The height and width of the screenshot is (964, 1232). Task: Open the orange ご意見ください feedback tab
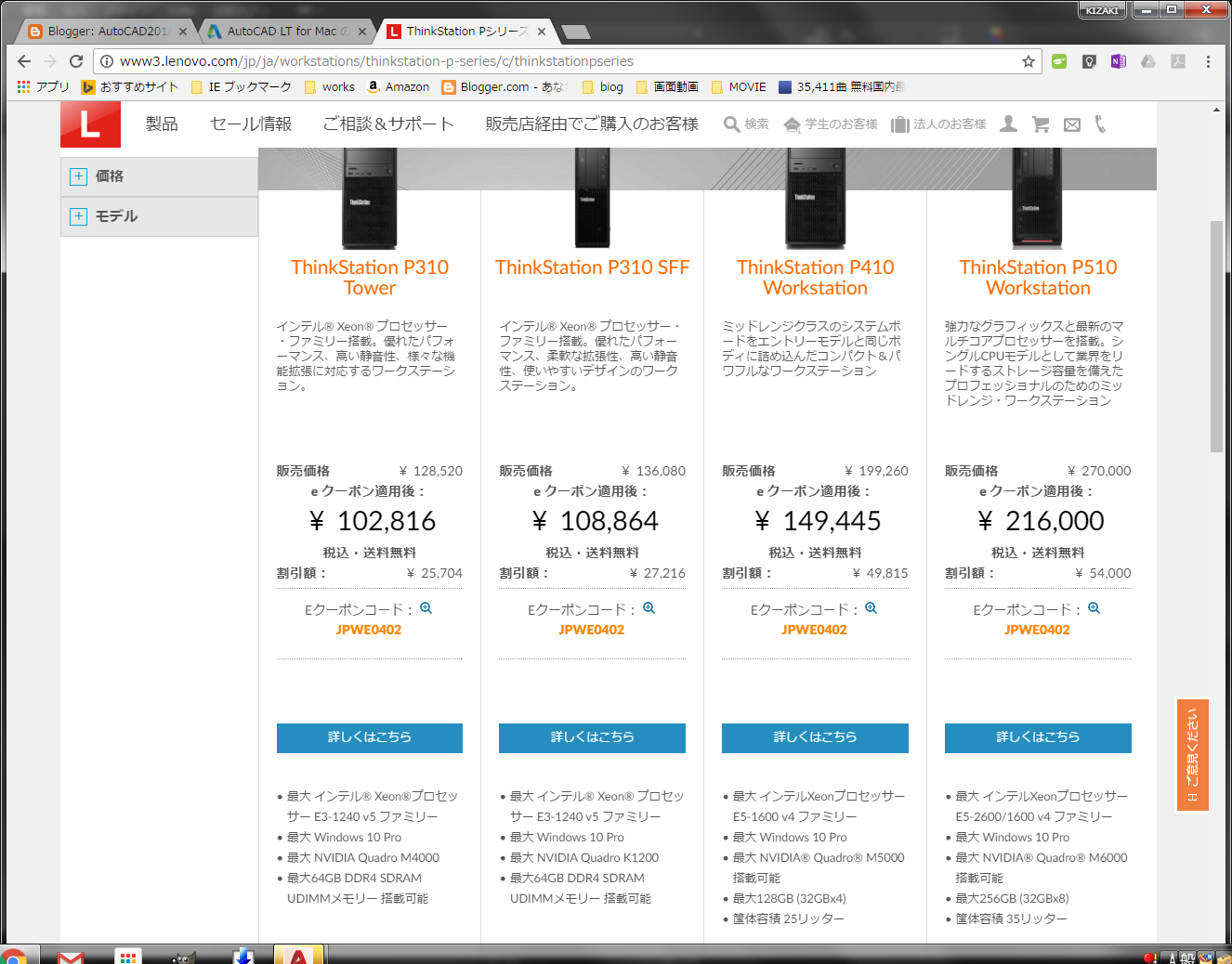click(x=1192, y=754)
